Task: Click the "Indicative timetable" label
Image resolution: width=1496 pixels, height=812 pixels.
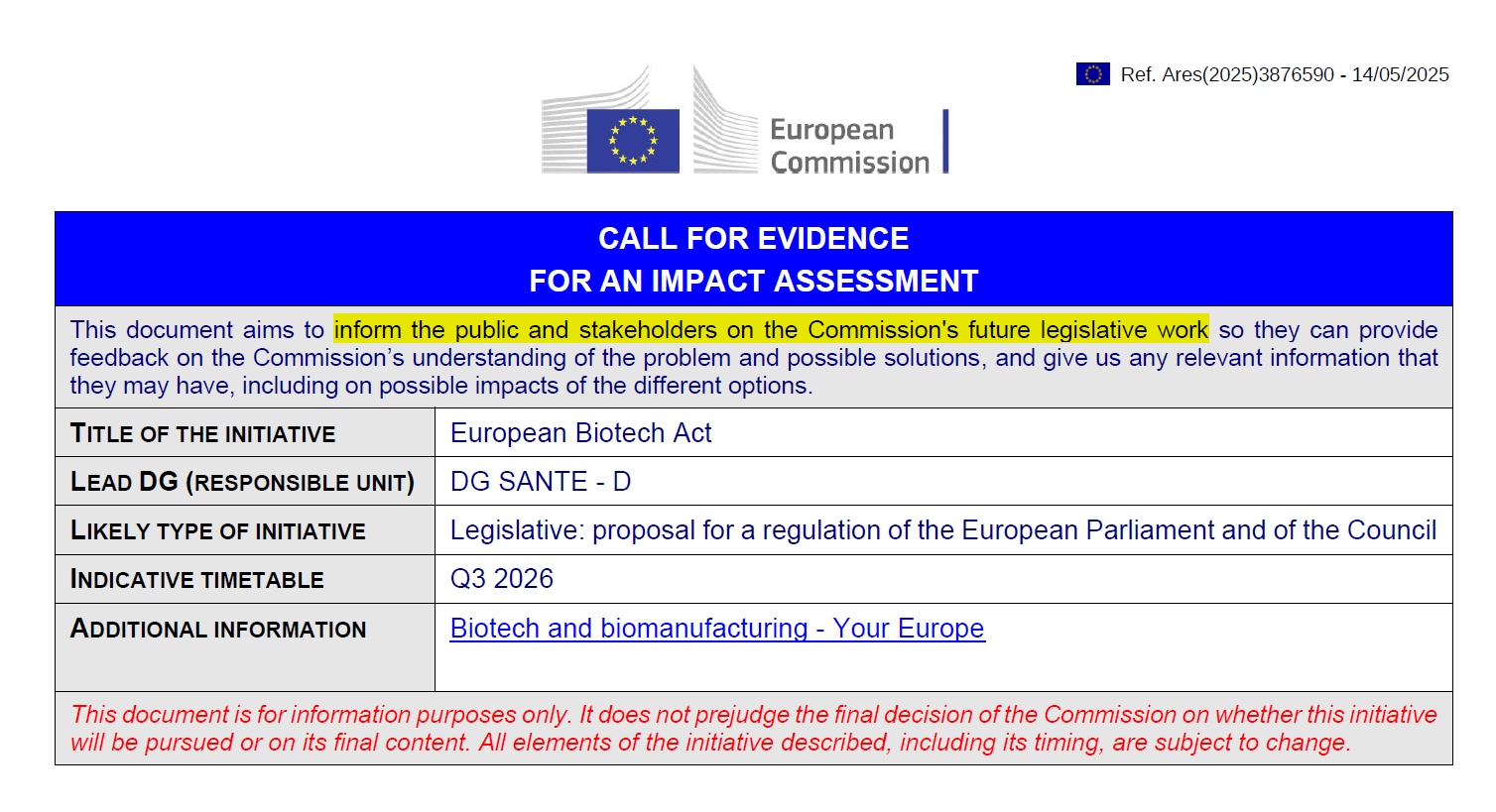Action: (x=197, y=580)
